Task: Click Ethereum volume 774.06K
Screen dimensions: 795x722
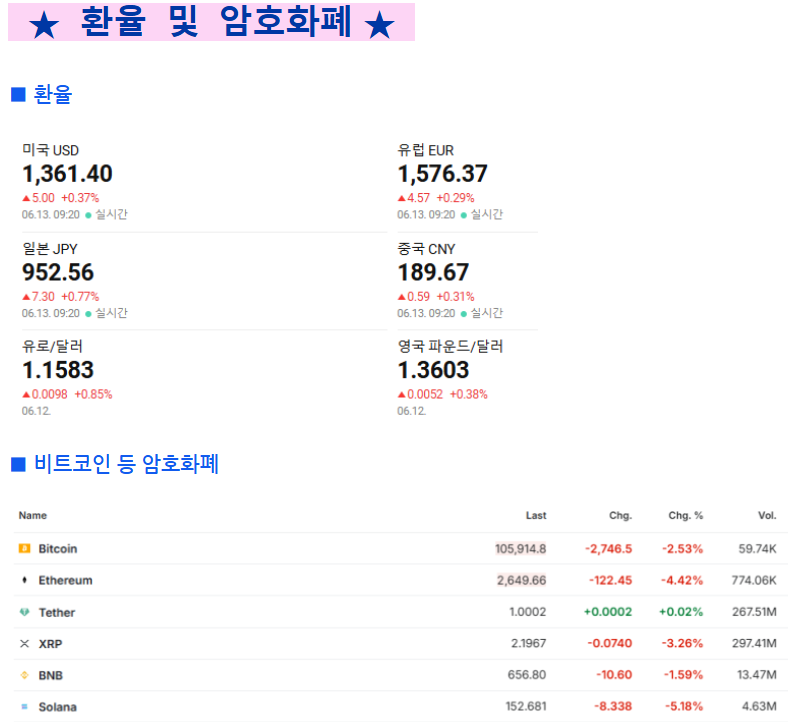Action: pyautogui.click(x=754, y=580)
